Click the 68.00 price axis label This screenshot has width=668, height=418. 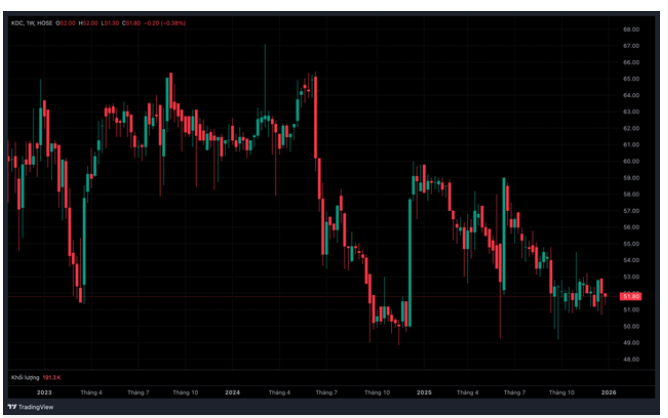631,29
